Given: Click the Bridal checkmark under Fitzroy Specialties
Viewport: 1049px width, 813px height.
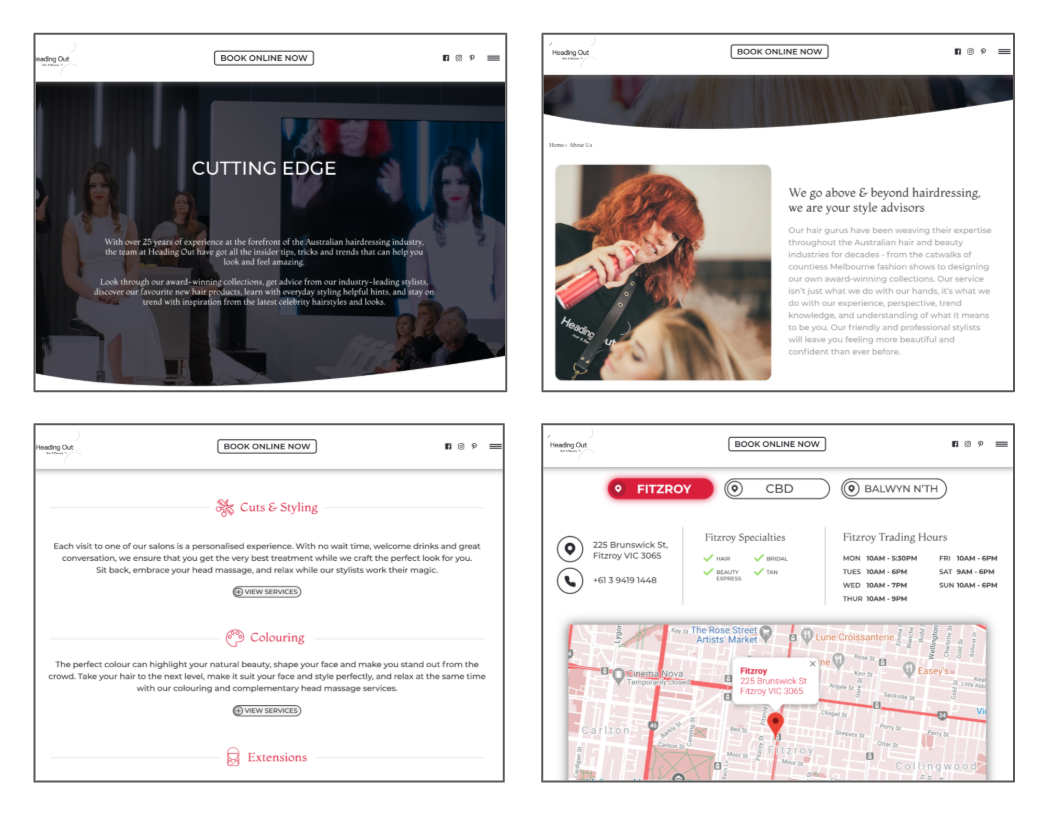Looking at the screenshot, I should tap(758, 558).
